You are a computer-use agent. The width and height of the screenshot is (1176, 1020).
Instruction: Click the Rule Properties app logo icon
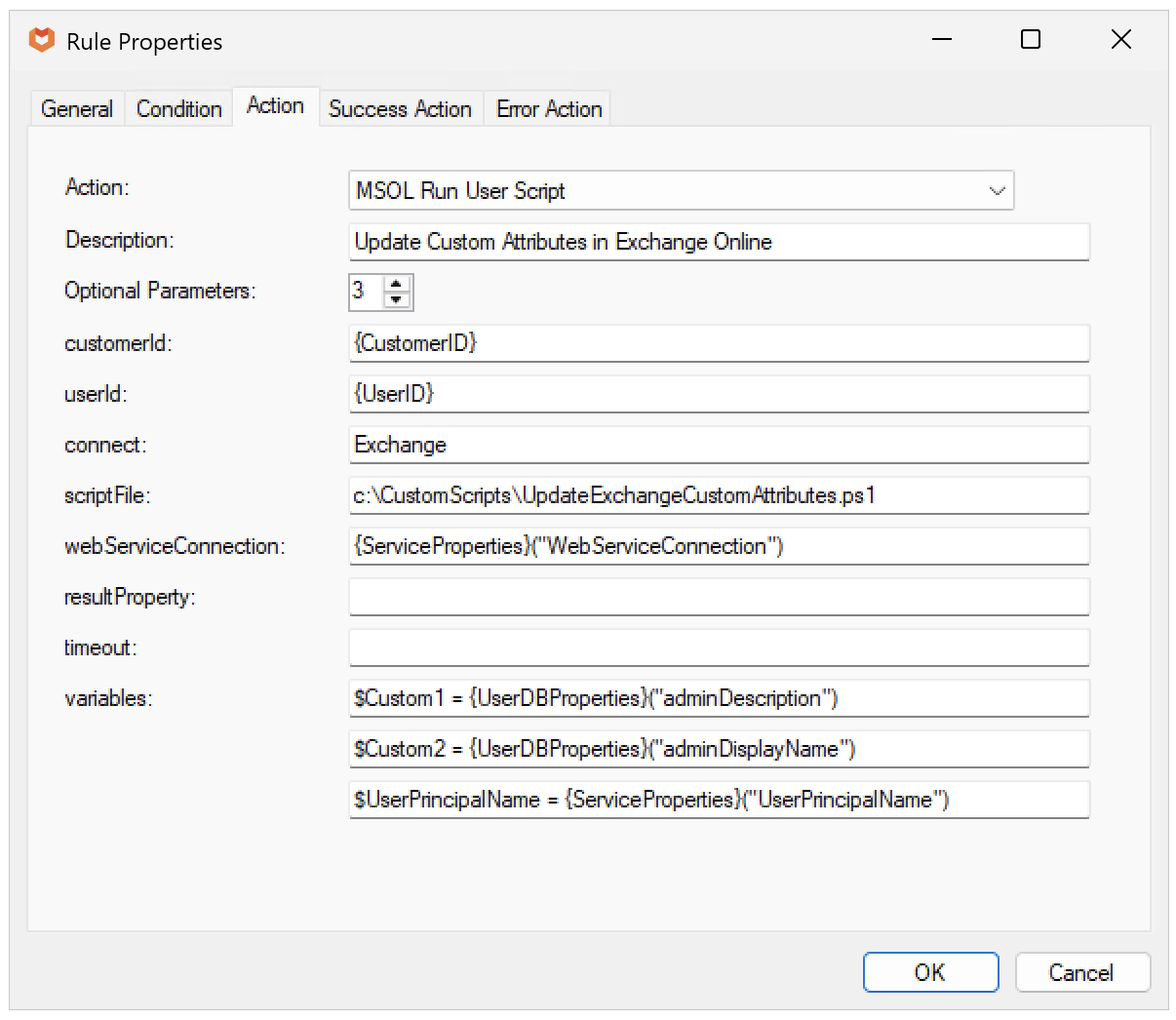pyautogui.click(x=42, y=41)
